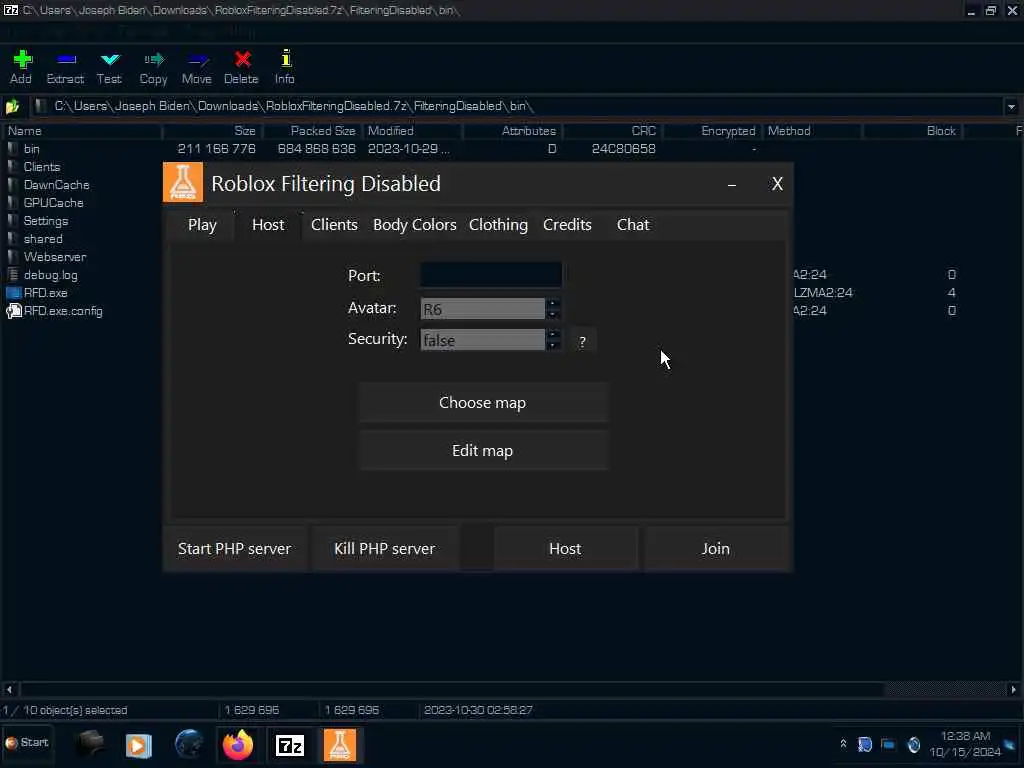The height and width of the screenshot is (768, 1024).
Task: Click Kill PHP server button
Action: pos(384,549)
